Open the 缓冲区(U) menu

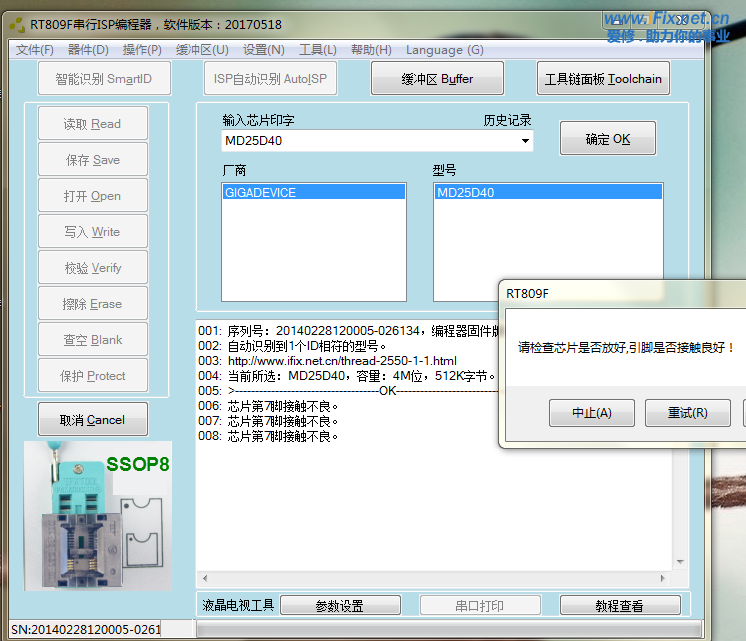(202, 50)
